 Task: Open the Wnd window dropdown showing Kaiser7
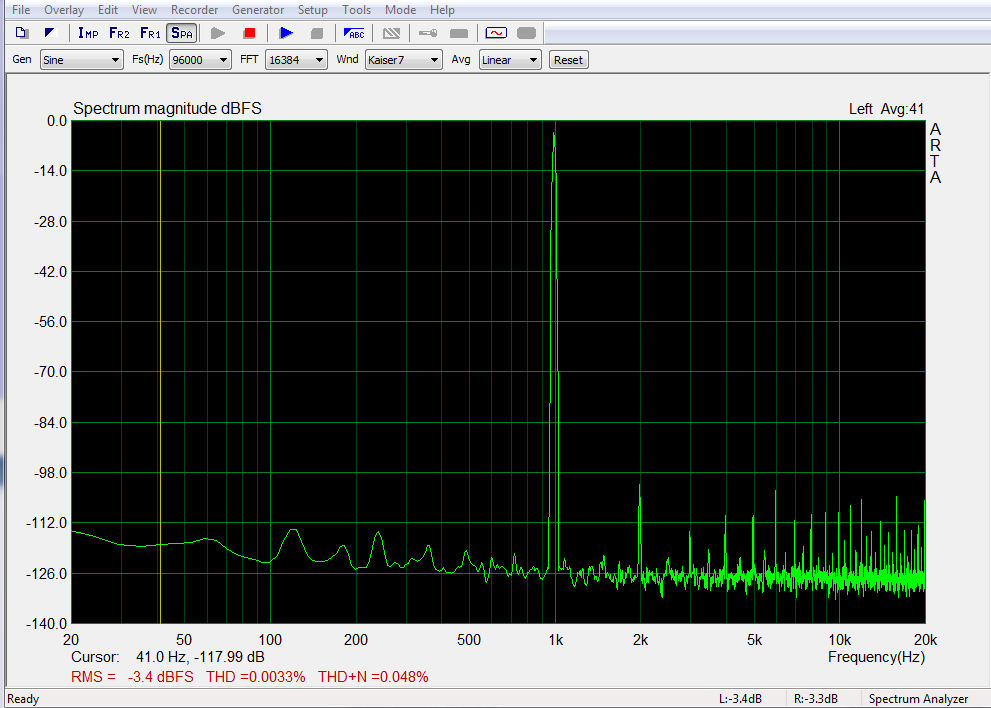click(403, 60)
